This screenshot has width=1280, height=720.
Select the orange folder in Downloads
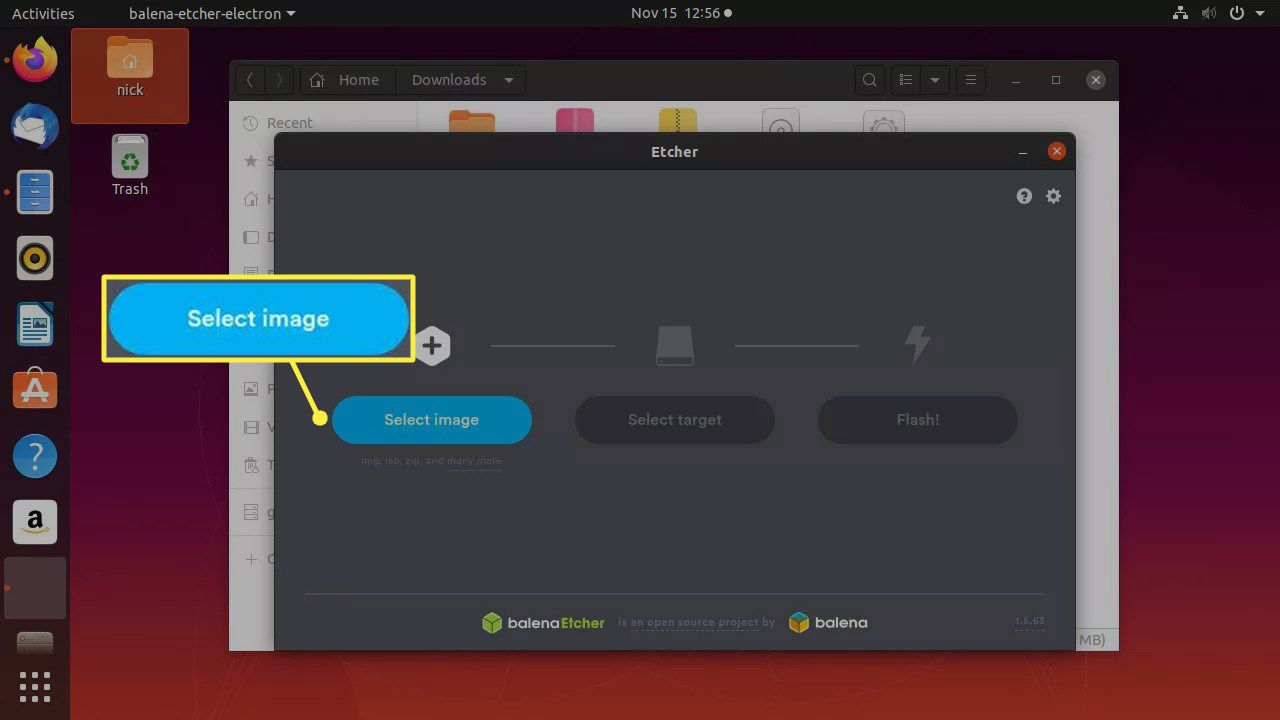pos(472,123)
